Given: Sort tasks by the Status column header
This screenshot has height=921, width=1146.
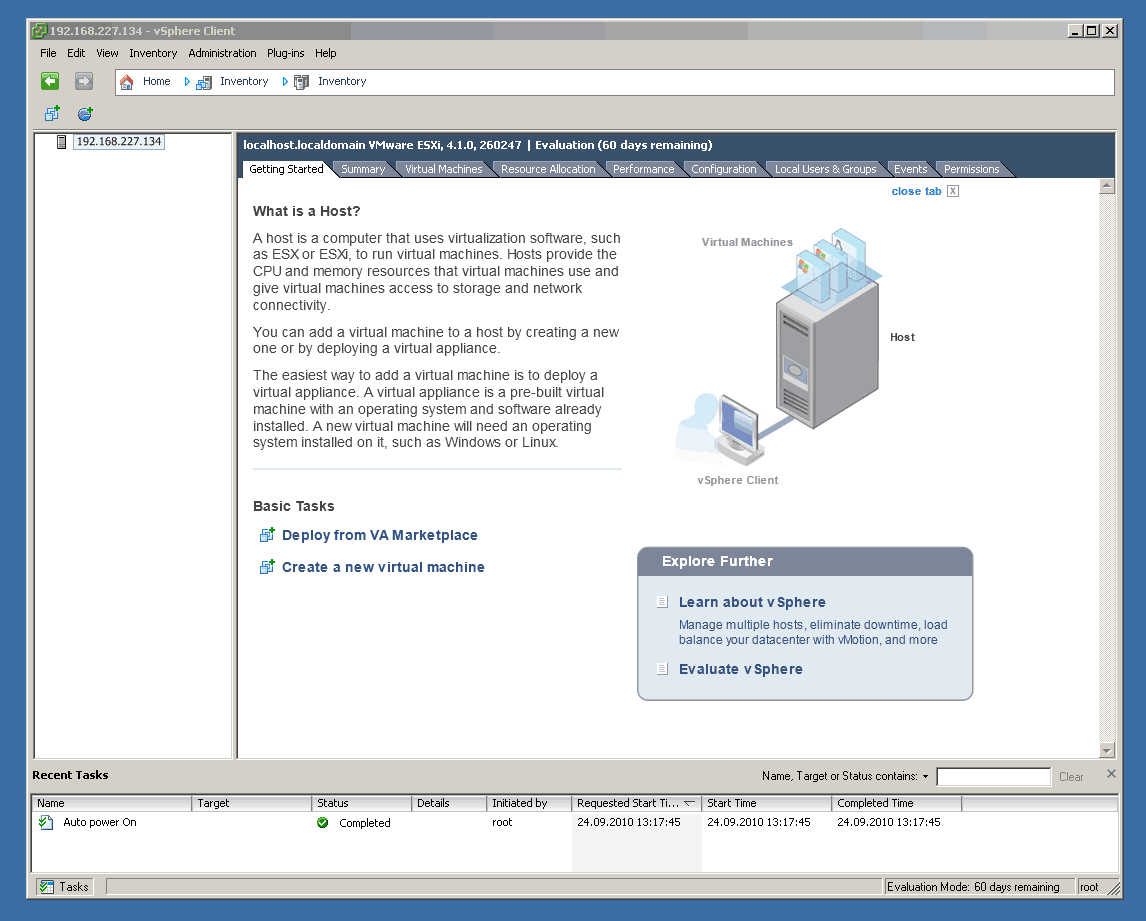Looking at the screenshot, I should click(x=363, y=803).
